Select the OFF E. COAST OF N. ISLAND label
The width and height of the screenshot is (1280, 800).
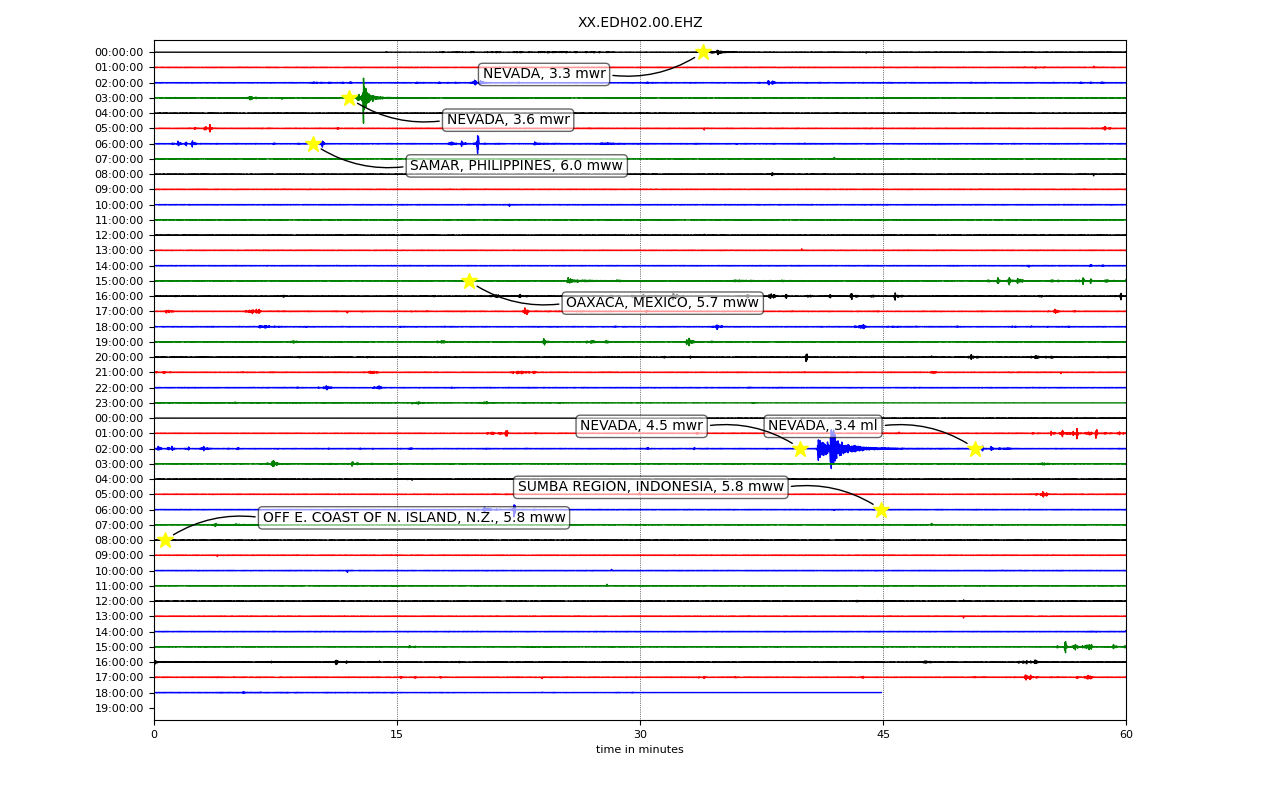(x=414, y=517)
